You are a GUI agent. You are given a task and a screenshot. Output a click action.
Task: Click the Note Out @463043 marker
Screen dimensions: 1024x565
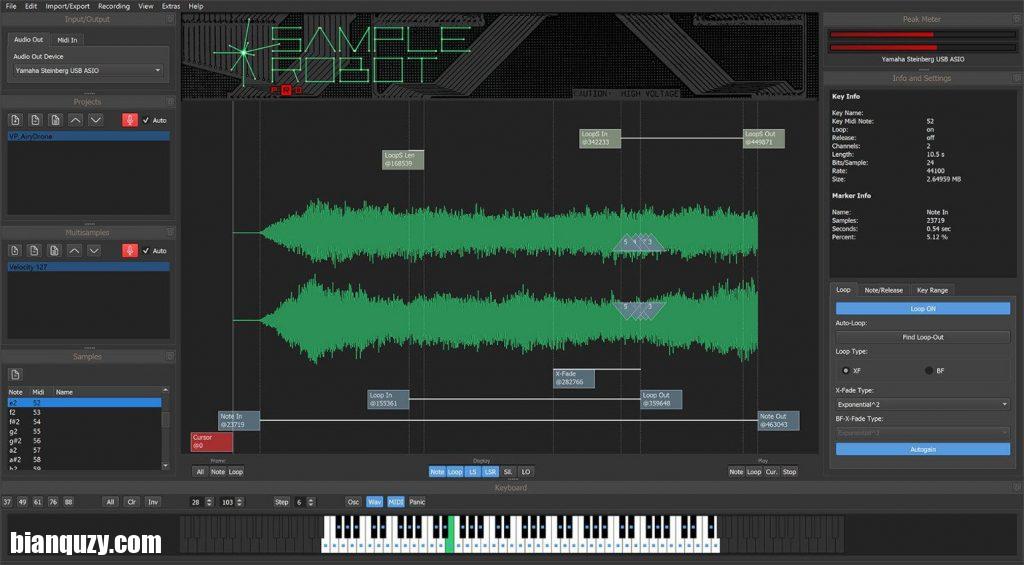778,421
